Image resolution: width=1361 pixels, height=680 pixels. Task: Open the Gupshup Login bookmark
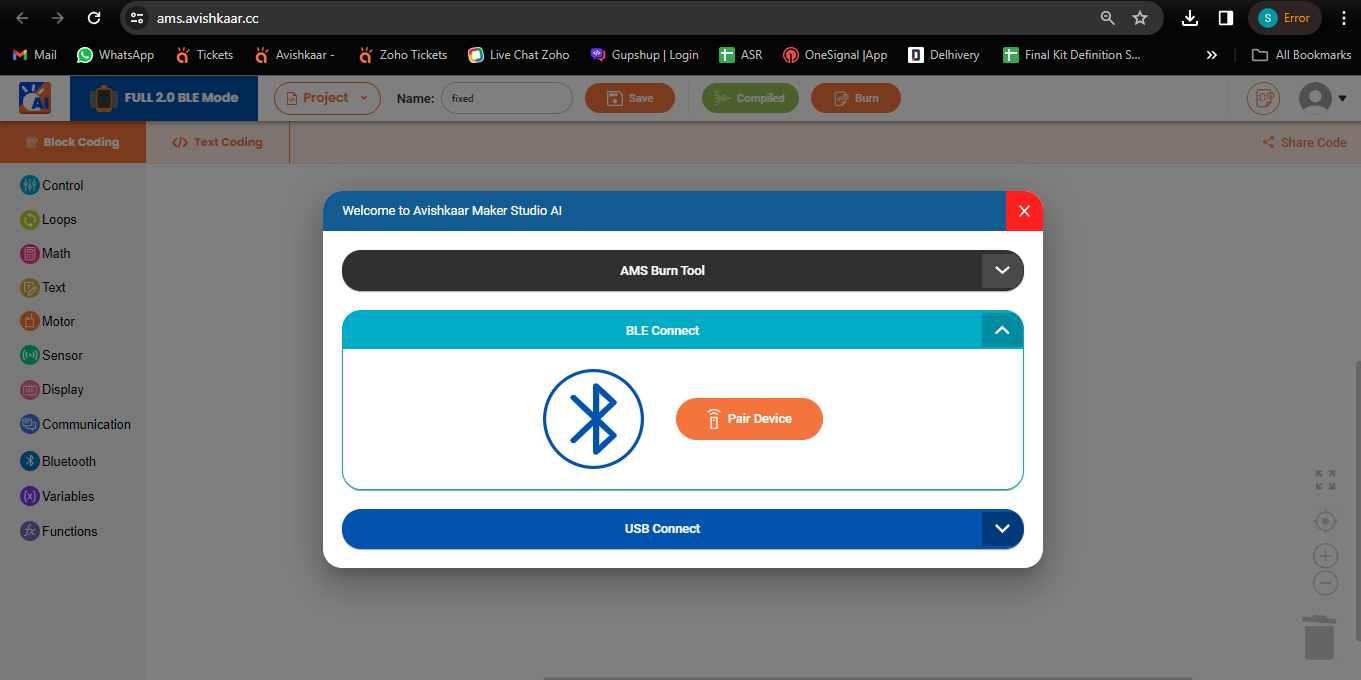[x=645, y=55]
